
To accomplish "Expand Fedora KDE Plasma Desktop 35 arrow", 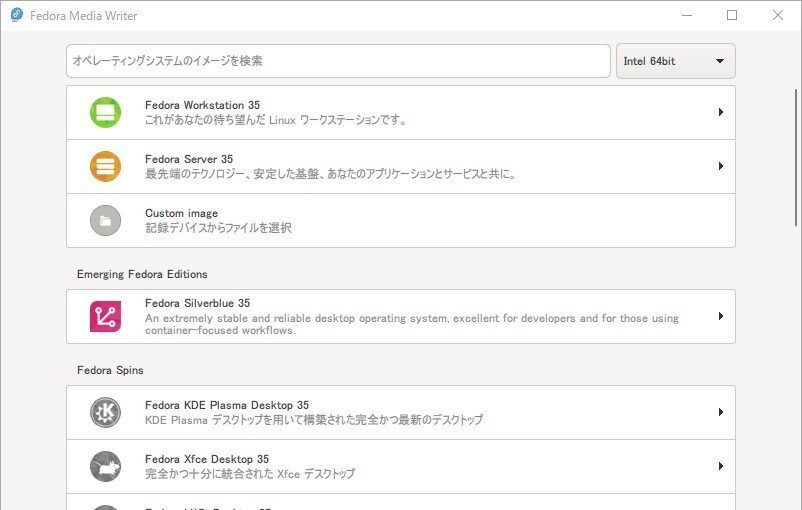I will pos(720,412).
